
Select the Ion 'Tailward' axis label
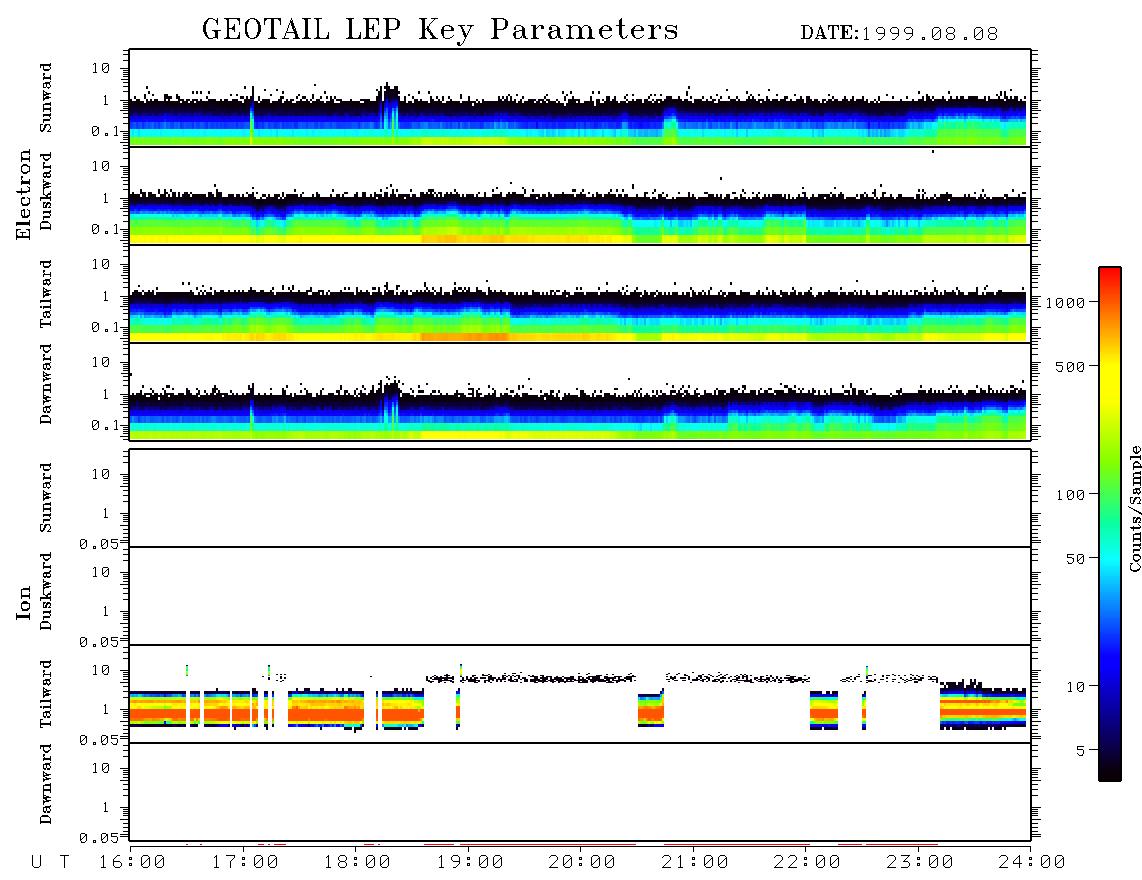pos(46,694)
